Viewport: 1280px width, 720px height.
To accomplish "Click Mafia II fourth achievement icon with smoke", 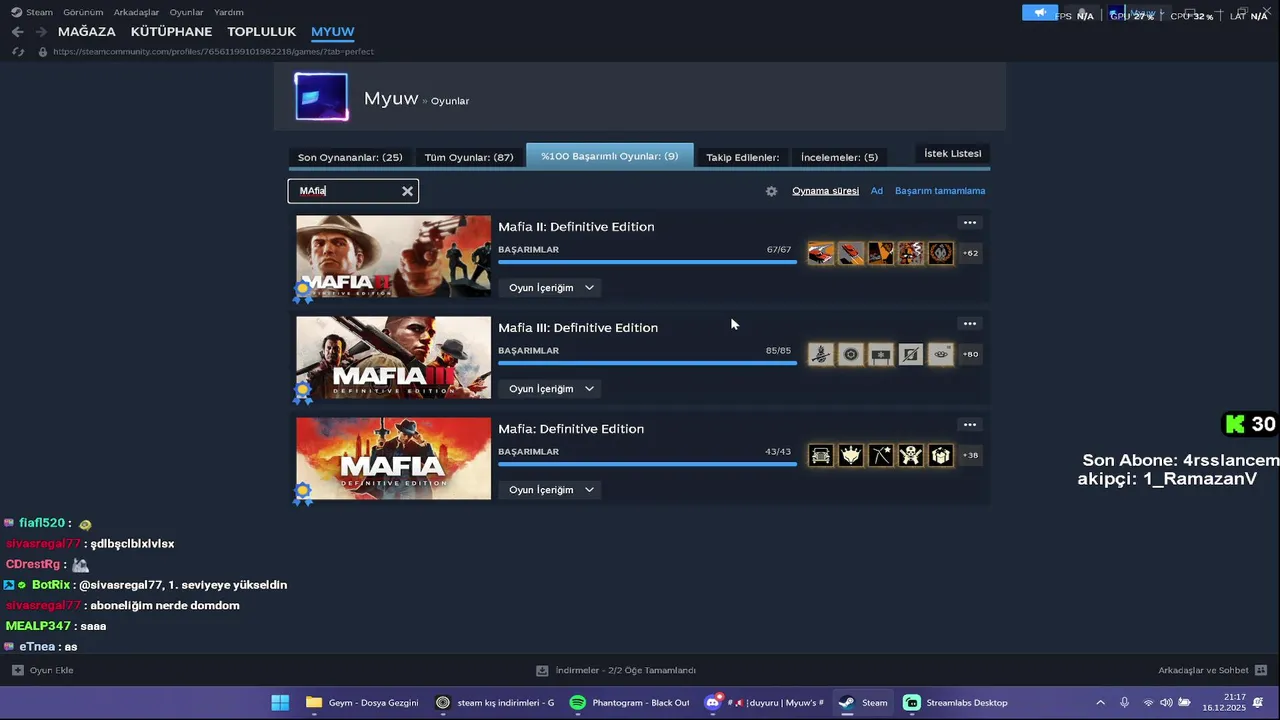I will click(911, 253).
